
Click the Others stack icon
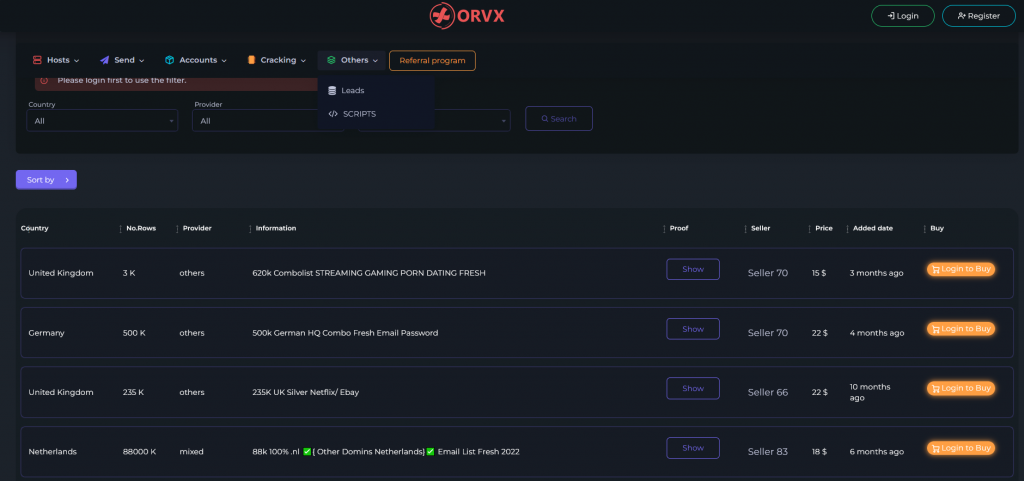331,60
